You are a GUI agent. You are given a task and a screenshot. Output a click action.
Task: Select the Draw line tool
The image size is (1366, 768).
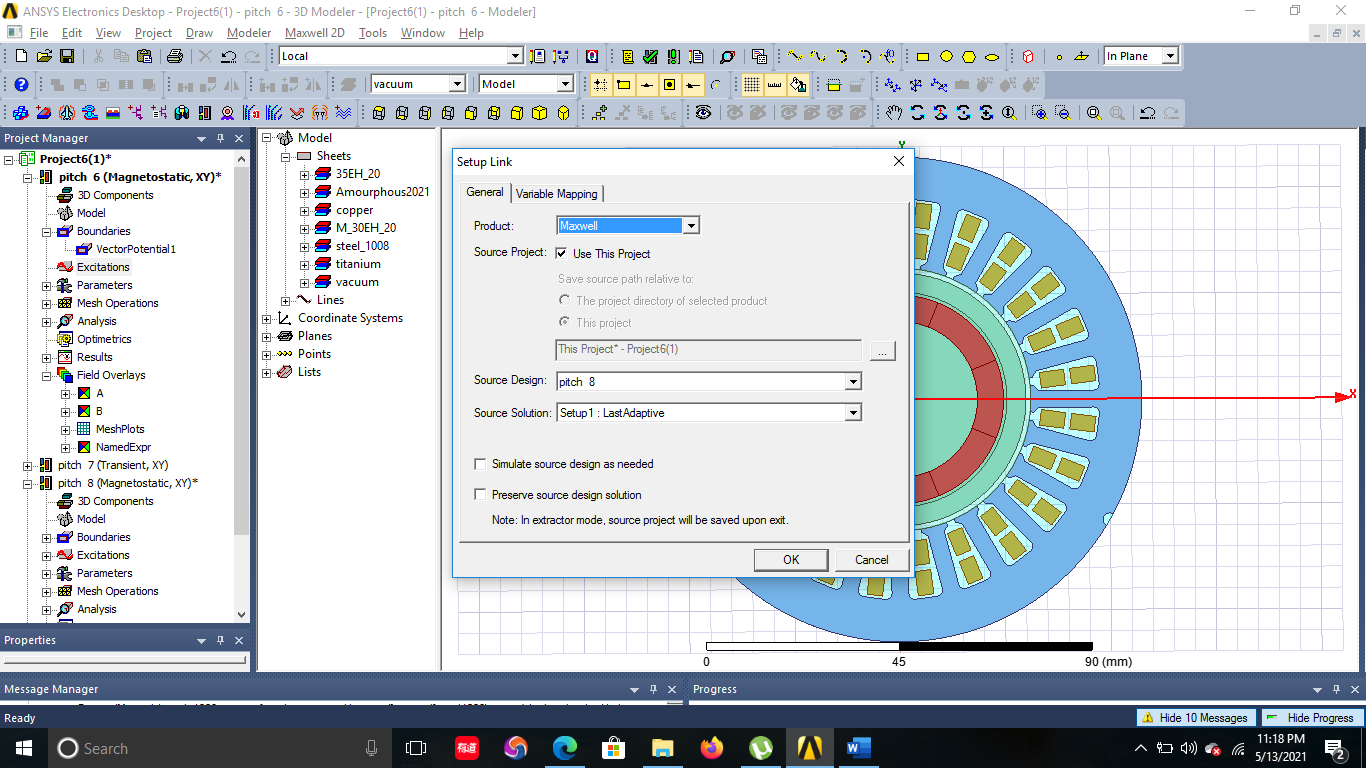[795, 56]
